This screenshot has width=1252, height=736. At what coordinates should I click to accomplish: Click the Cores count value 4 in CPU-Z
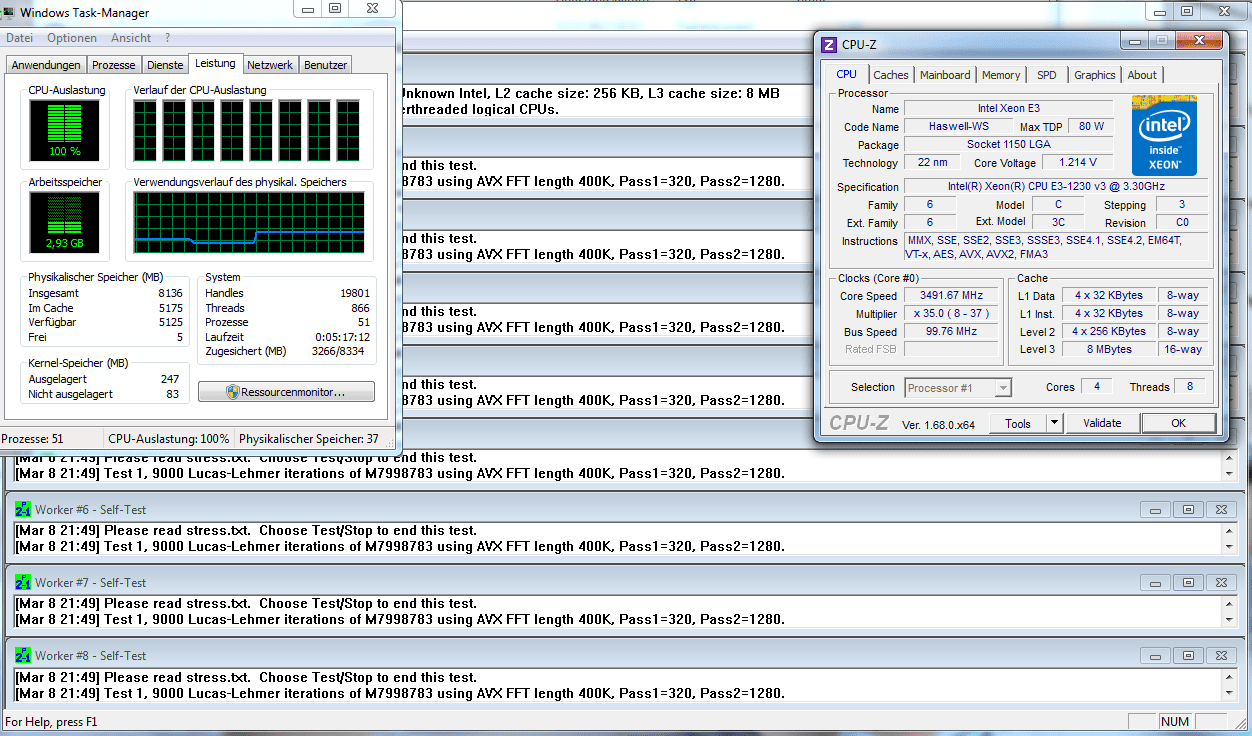tap(1097, 388)
